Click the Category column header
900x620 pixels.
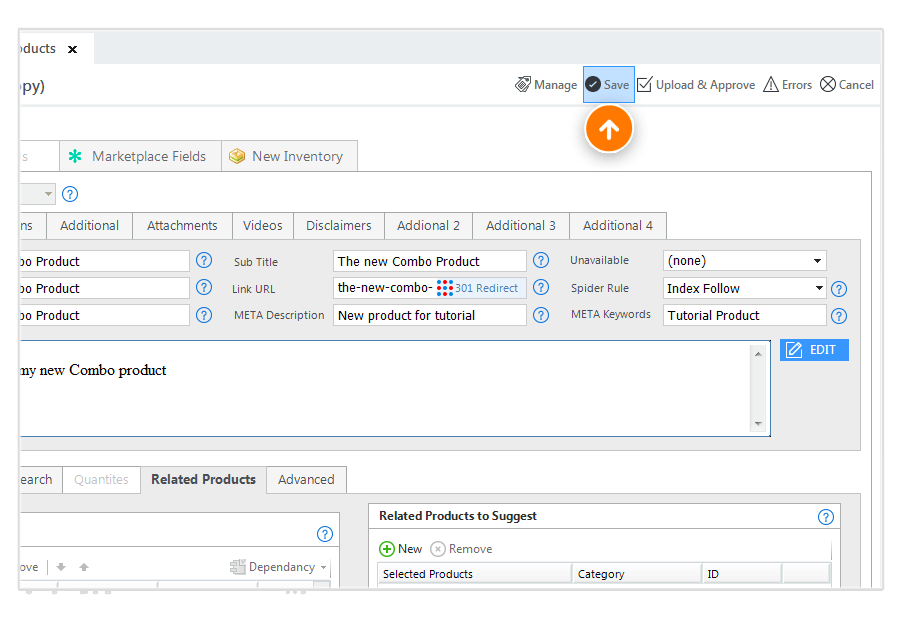pos(637,574)
